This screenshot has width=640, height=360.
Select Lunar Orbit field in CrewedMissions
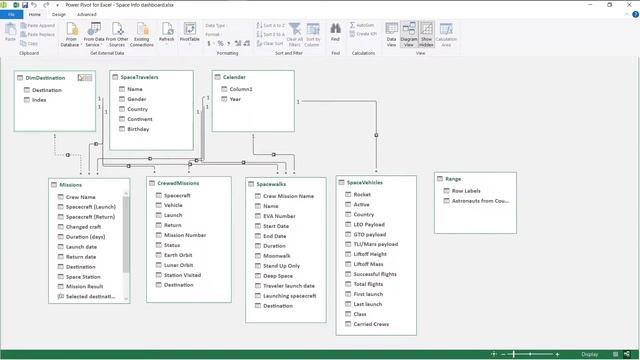[x=174, y=265]
